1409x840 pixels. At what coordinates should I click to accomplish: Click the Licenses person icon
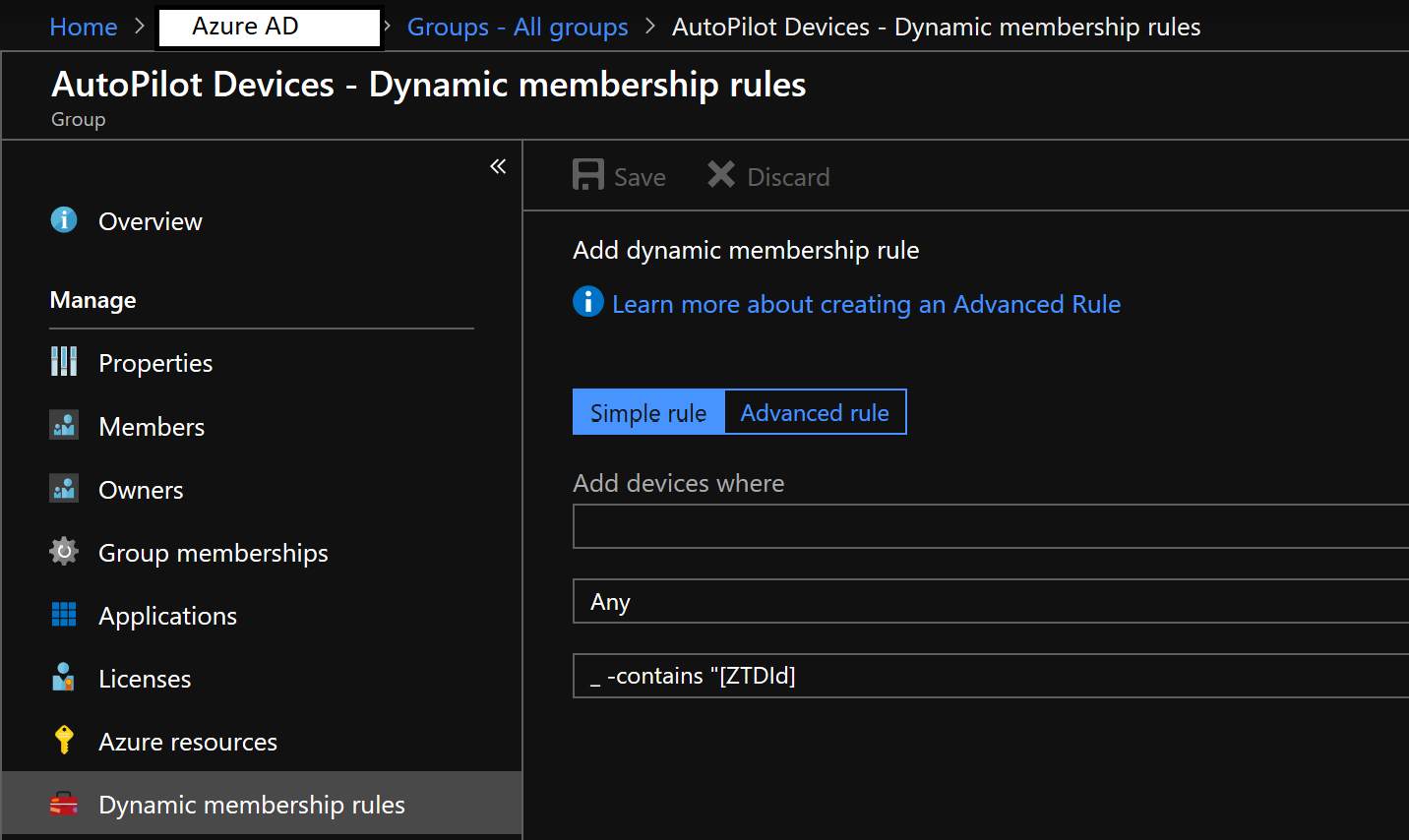(x=64, y=677)
